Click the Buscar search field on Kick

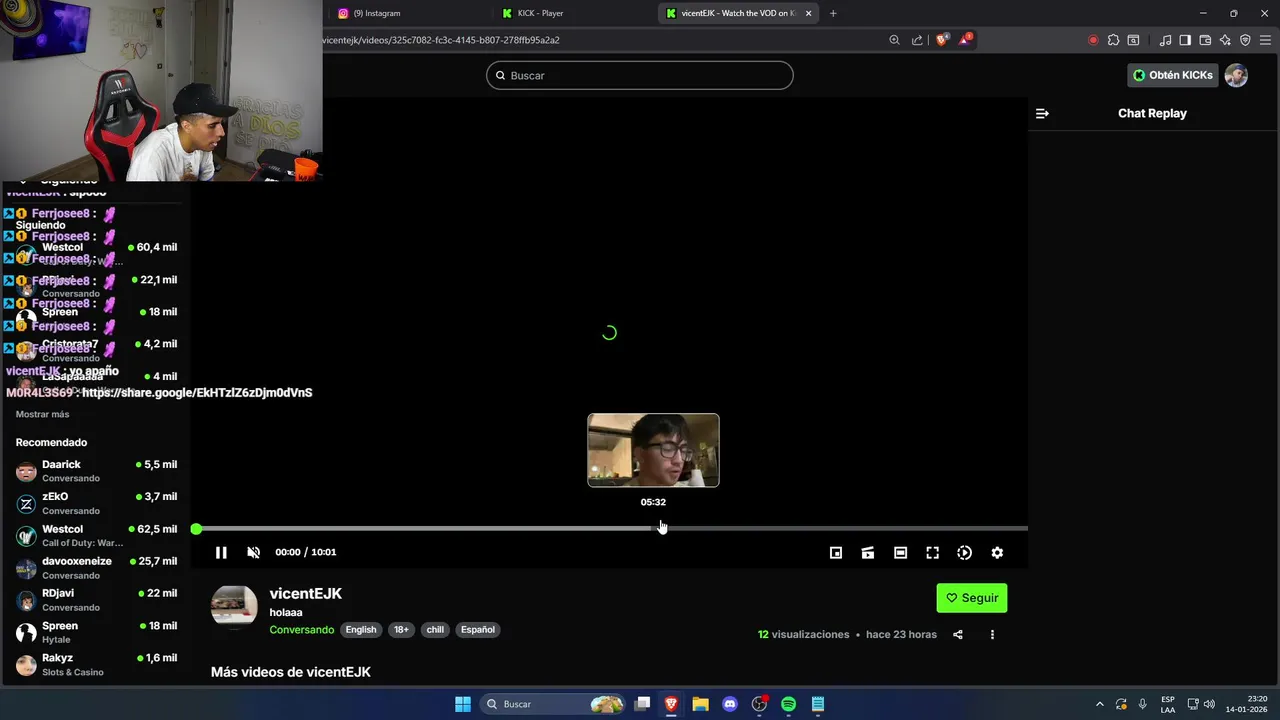[x=640, y=75]
